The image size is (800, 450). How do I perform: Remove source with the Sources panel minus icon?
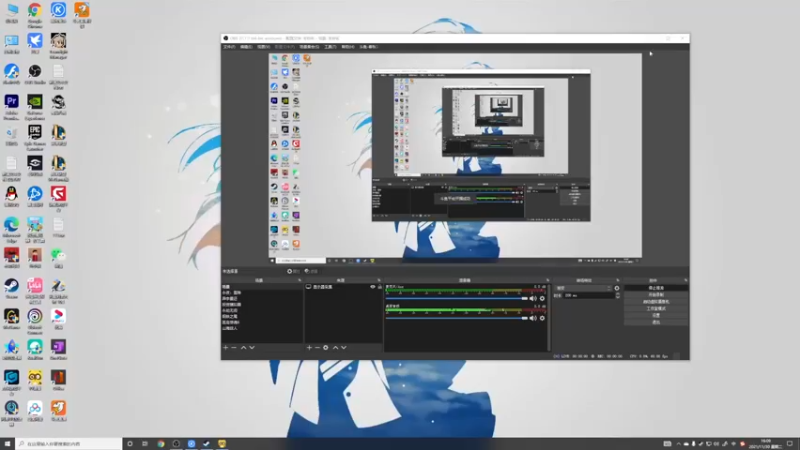pyautogui.click(x=317, y=347)
